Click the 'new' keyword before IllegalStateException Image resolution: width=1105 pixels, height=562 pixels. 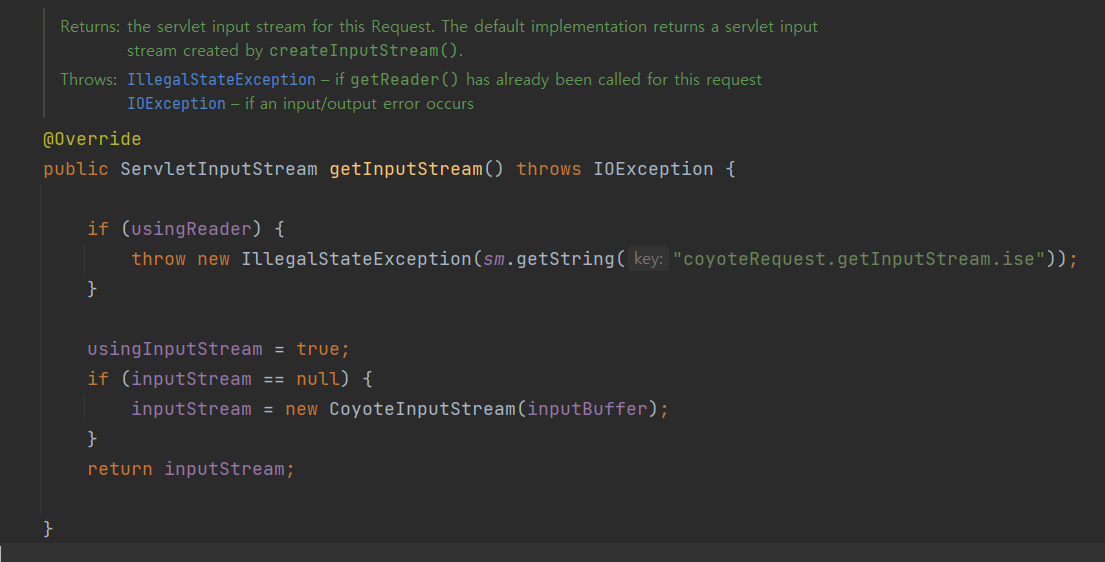[x=214, y=259]
